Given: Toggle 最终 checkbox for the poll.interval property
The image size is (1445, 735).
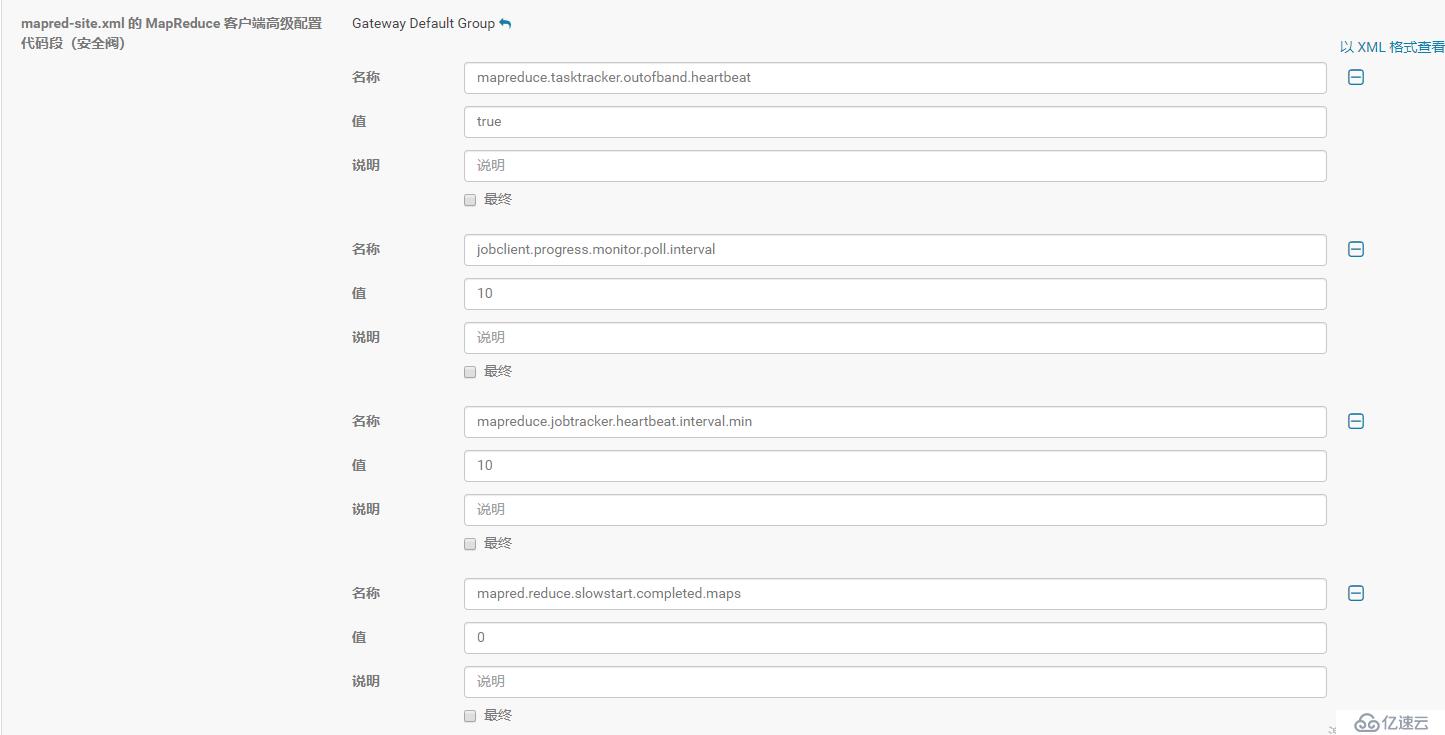Looking at the screenshot, I should pos(470,372).
